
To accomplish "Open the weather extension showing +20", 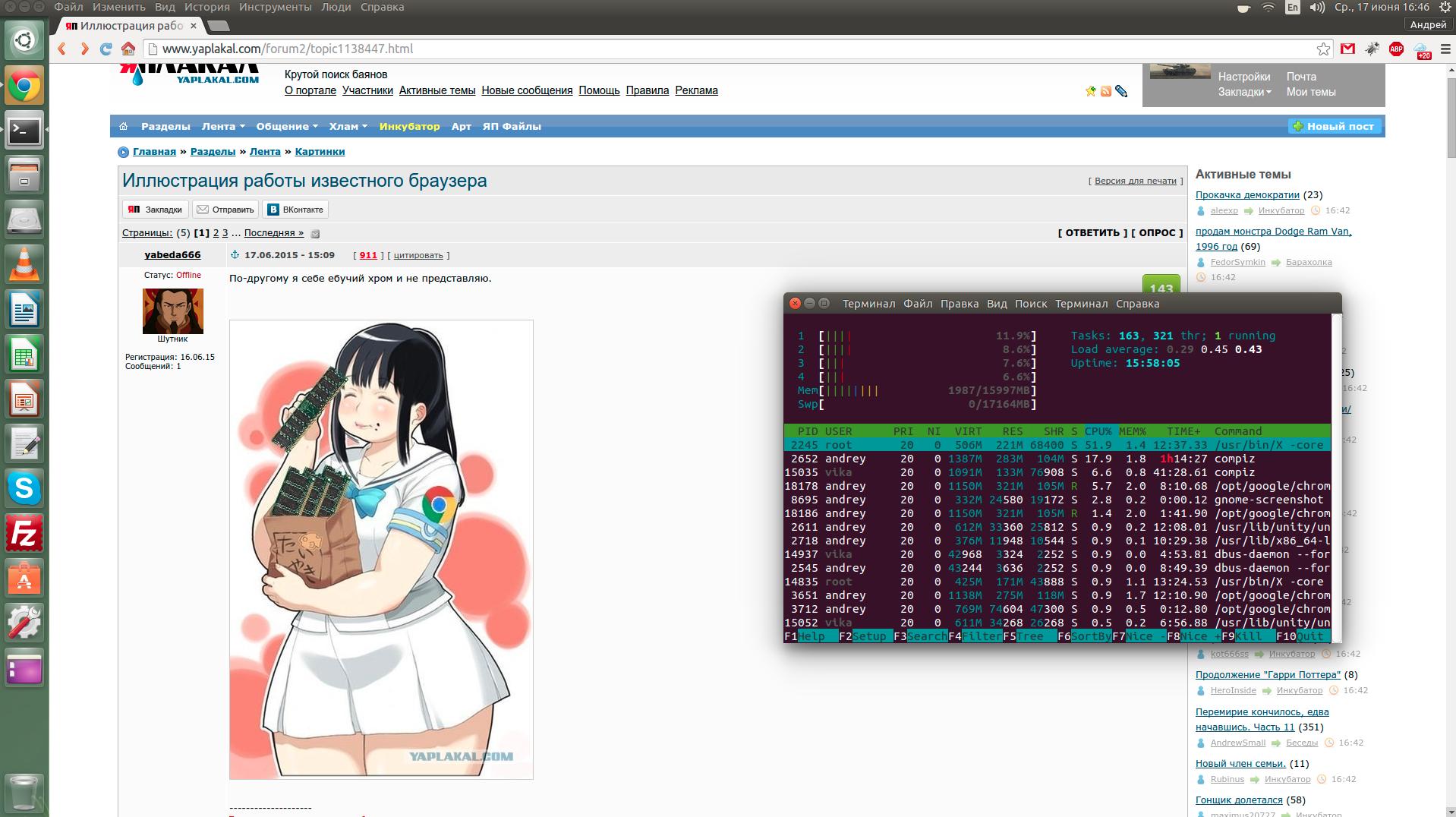I will click(x=1421, y=50).
